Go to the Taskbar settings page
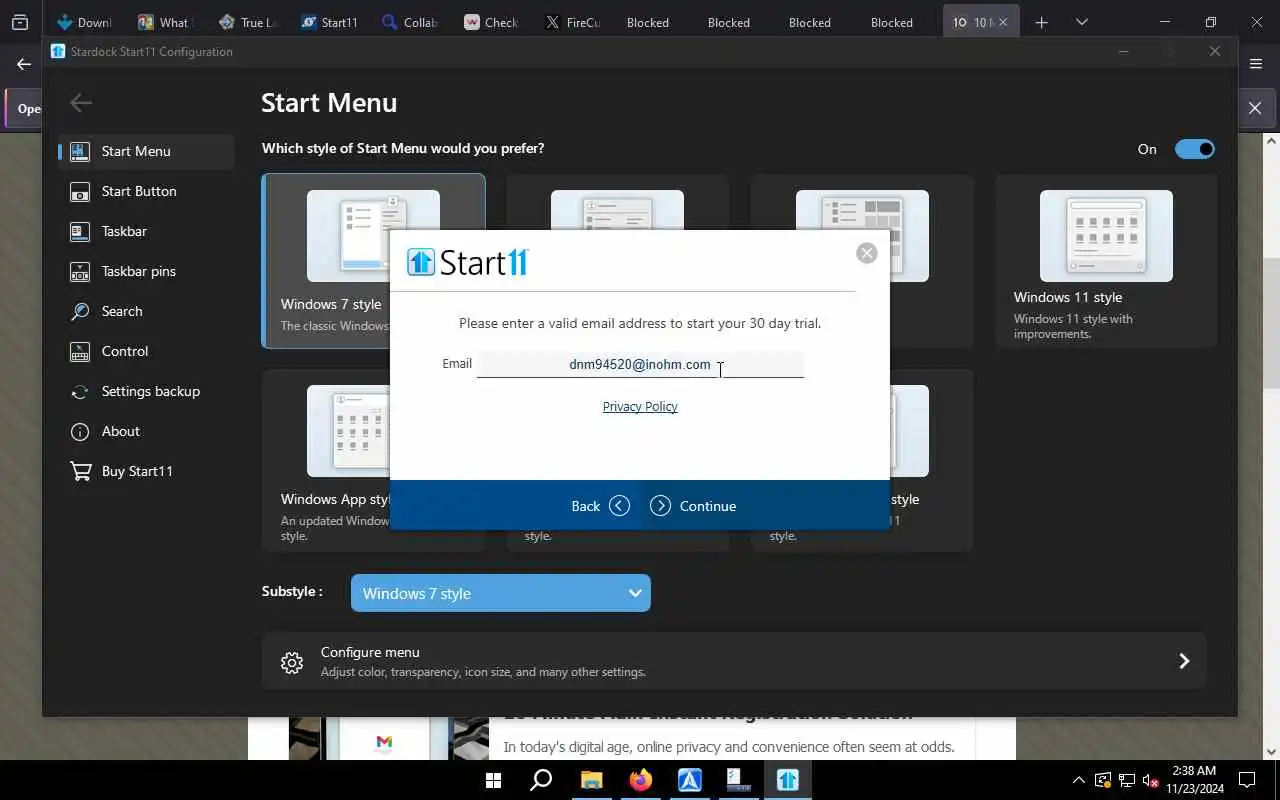The height and width of the screenshot is (800, 1280). click(x=146, y=231)
